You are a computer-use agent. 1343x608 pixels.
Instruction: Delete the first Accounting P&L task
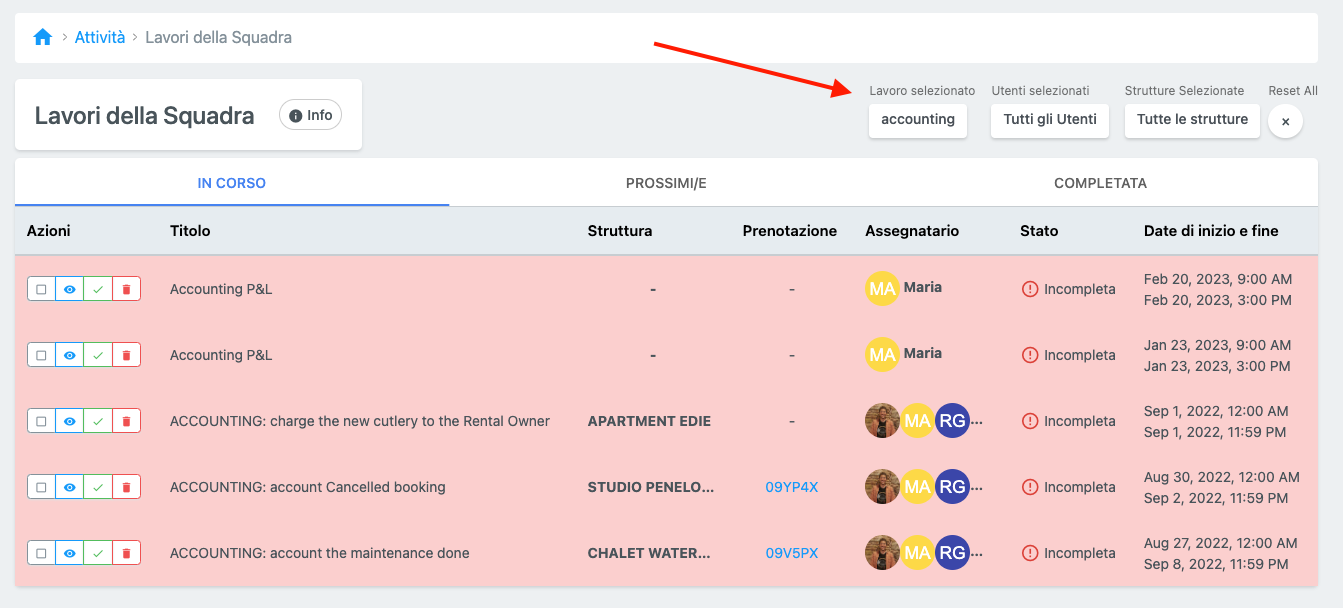pos(126,289)
